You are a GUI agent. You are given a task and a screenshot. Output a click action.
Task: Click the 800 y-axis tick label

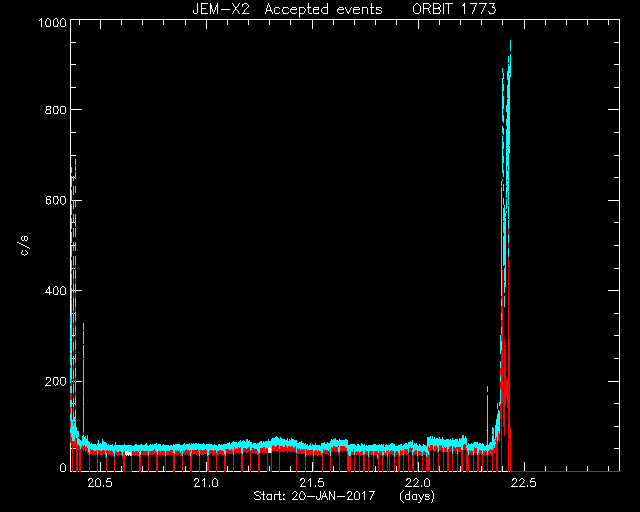click(x=55, y=109)
